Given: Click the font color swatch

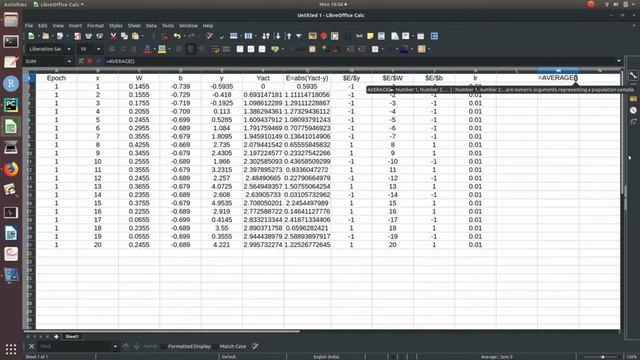Looking at the screenshot, I should 147,49.
